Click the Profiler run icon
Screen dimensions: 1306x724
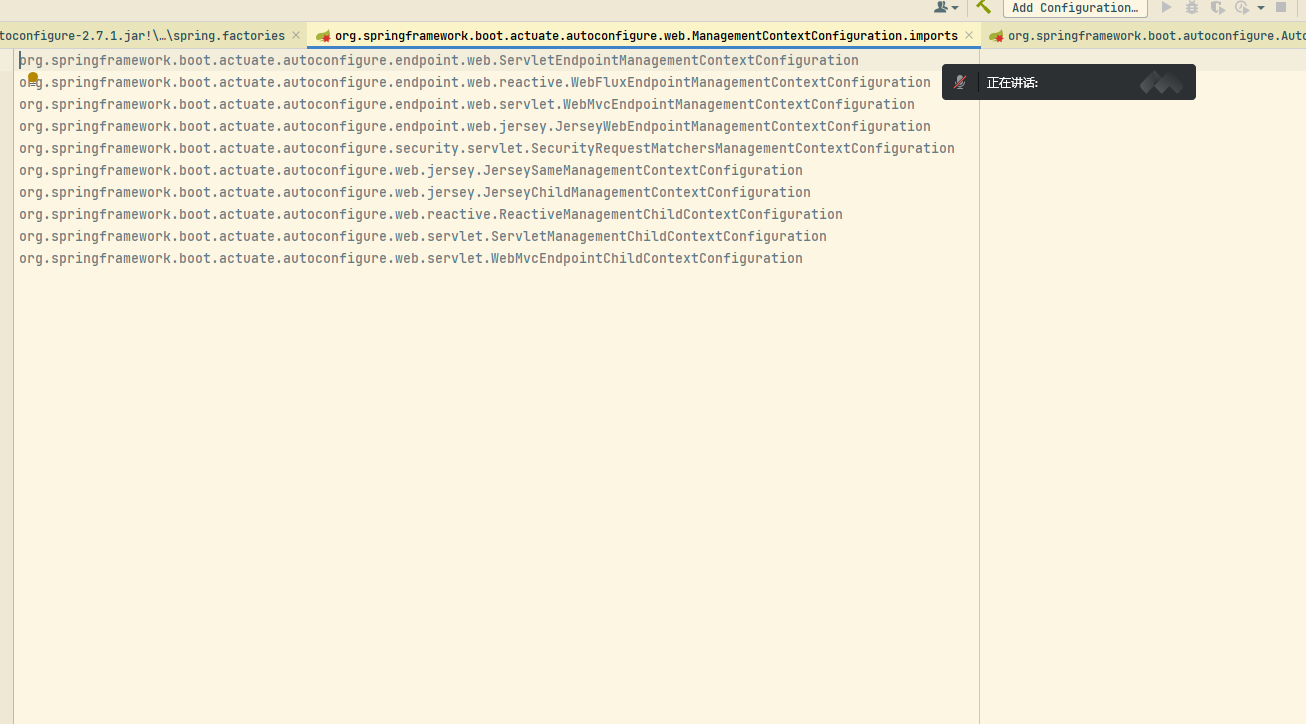click(1242, 7)
